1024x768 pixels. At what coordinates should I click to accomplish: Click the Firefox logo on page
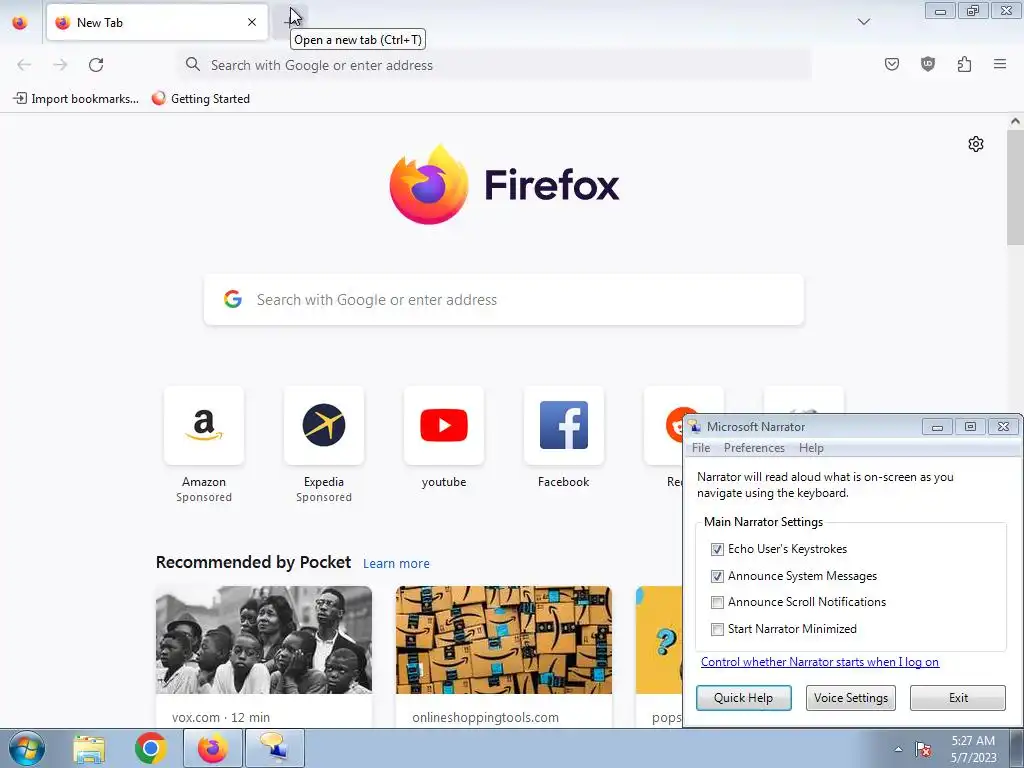point(428,184)
